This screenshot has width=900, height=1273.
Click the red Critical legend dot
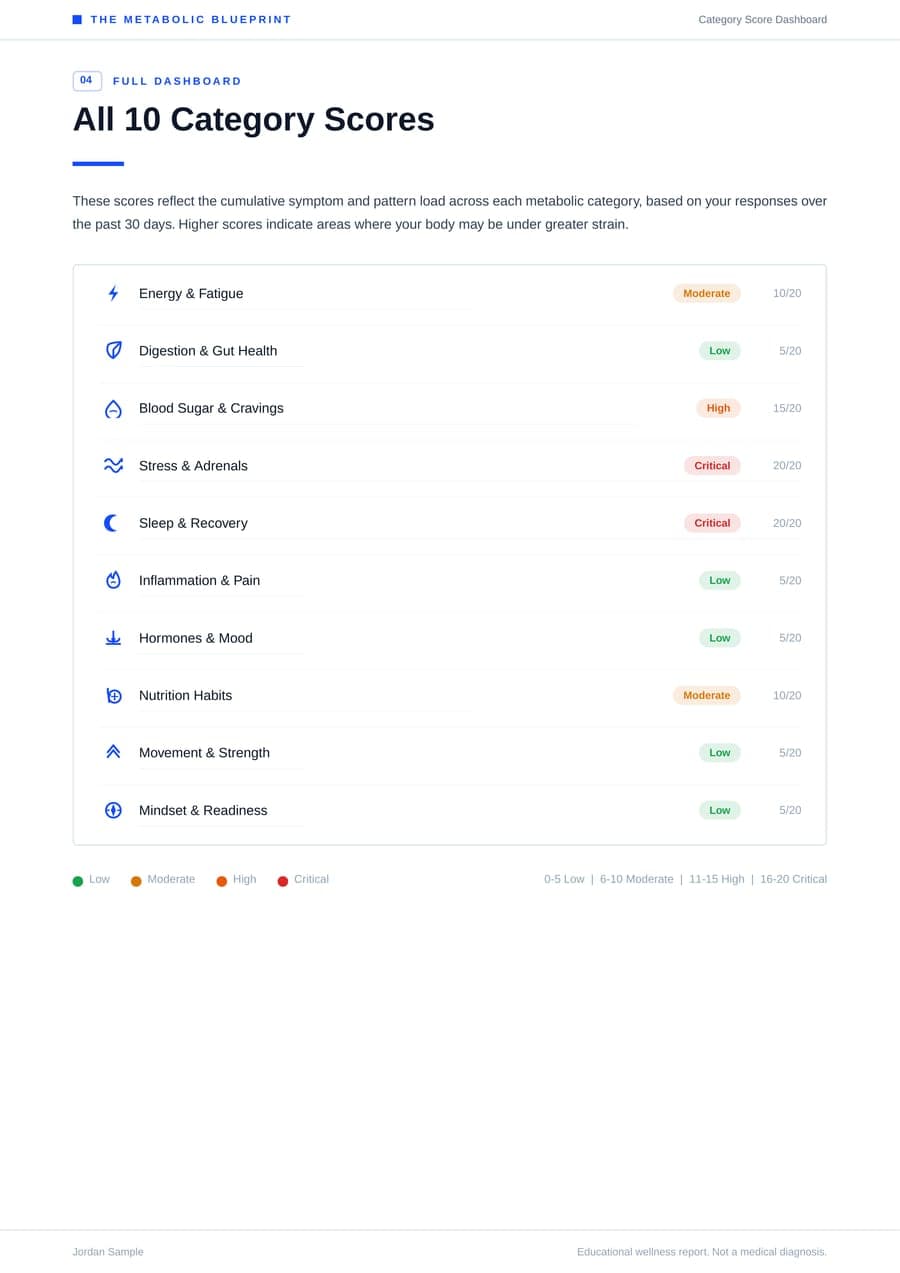click(x=283, y=881)
